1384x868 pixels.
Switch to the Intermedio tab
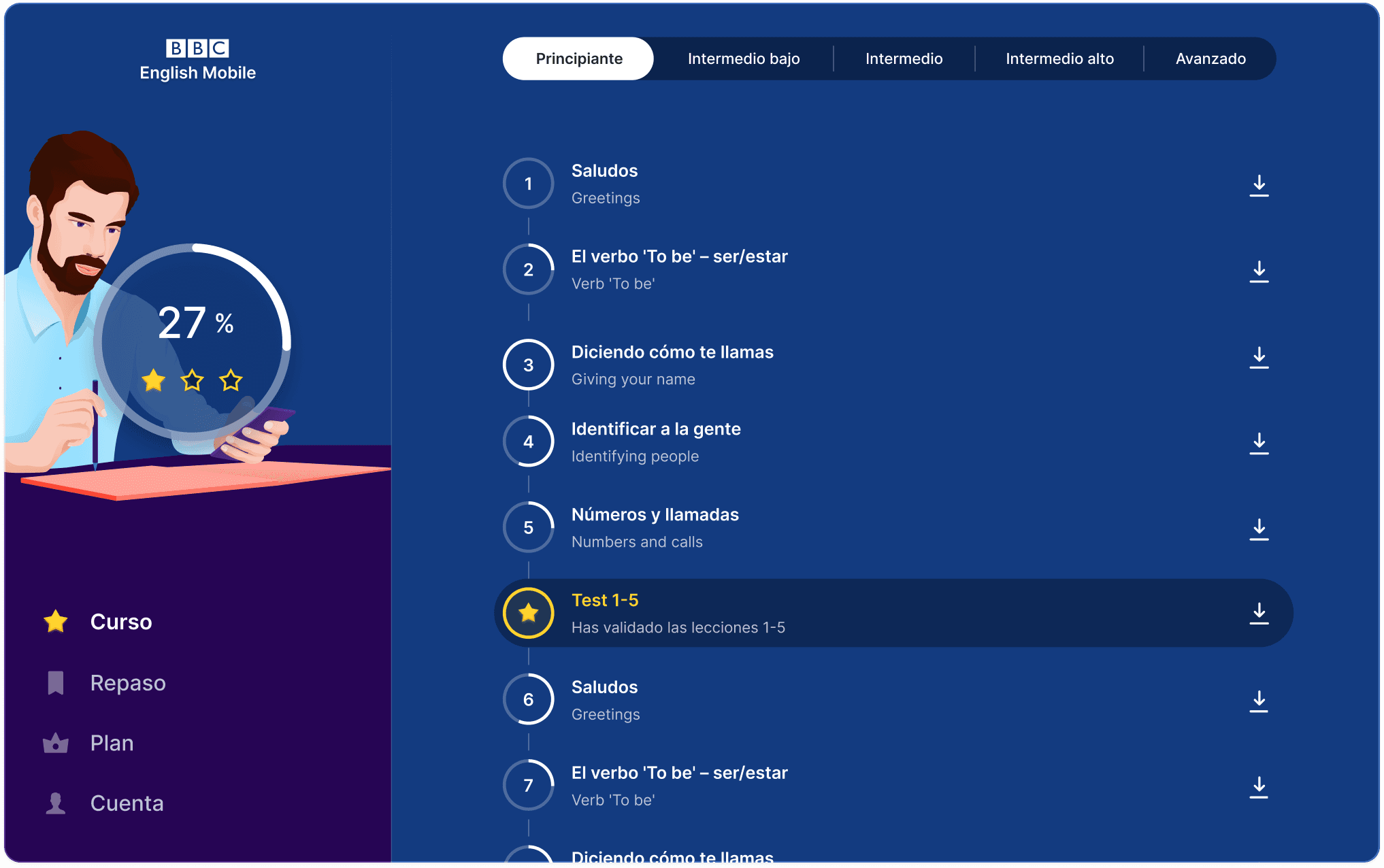(x=904, y=59)
